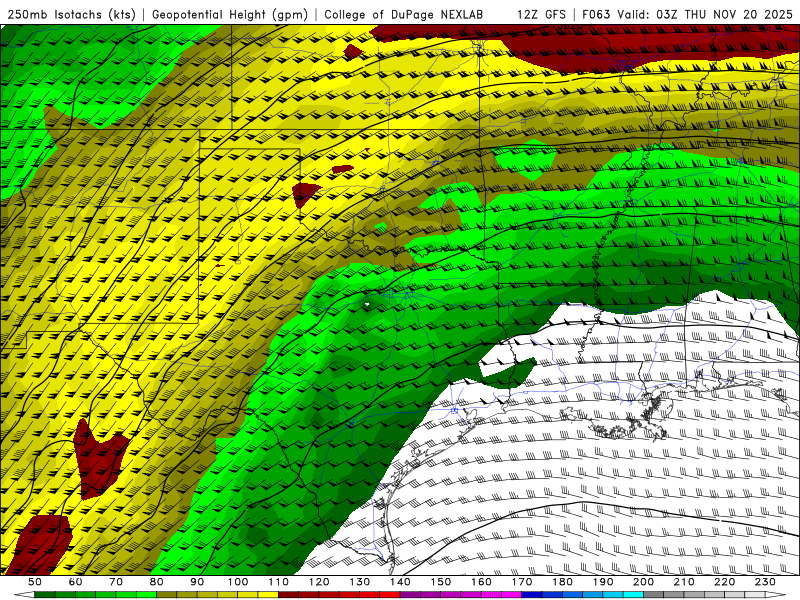Pick the cyan swatch below the 200 label
The image size is (800, 600).
633,595
